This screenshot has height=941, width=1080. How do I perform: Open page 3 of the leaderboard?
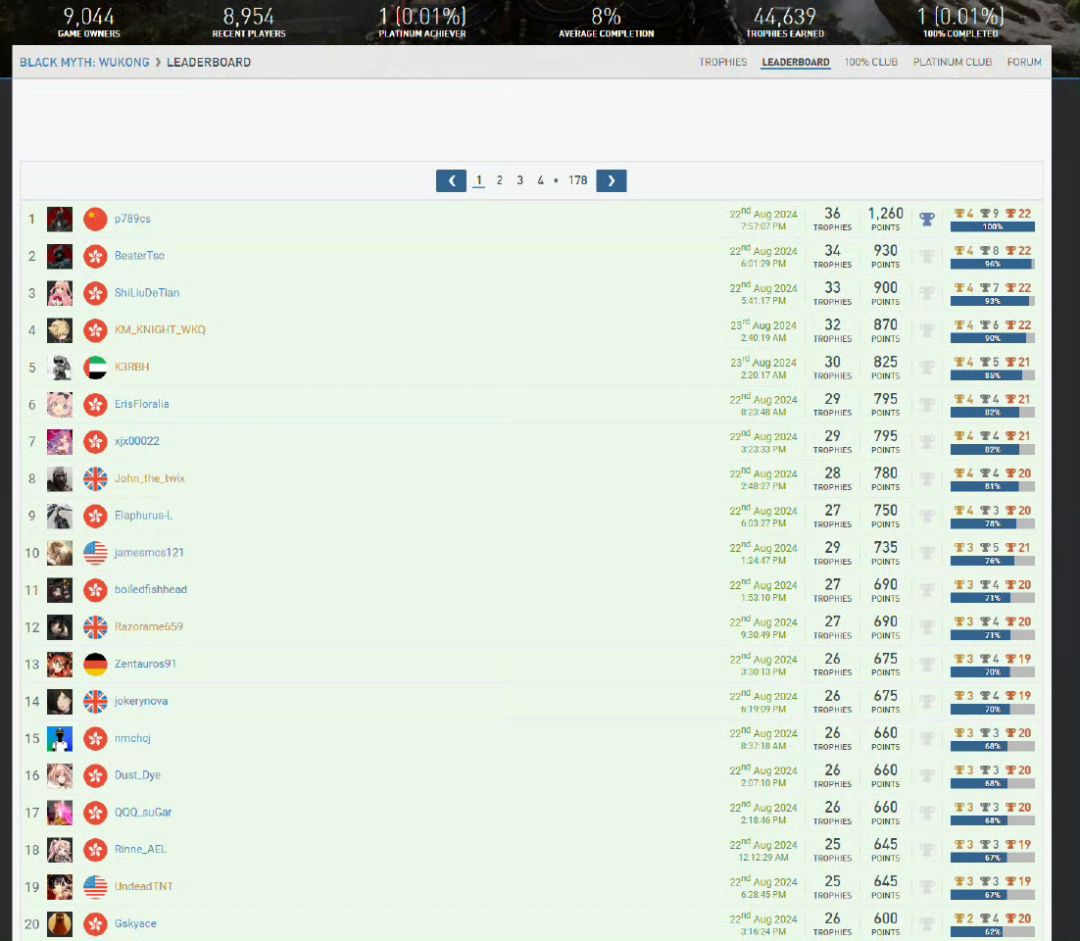pos(520,180)
